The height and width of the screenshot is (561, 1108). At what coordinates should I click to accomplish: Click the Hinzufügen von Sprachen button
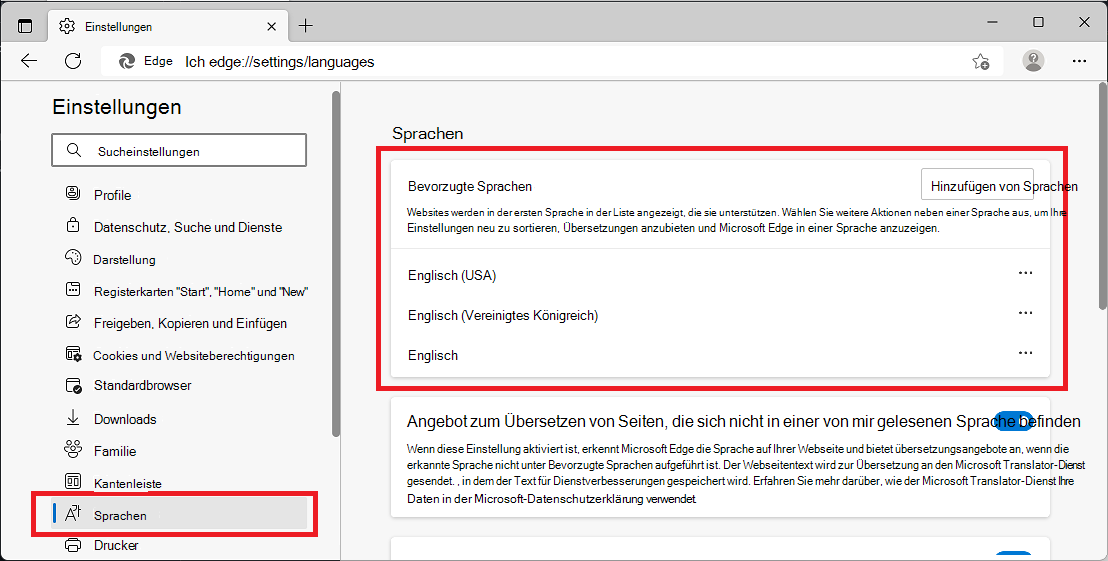tap(977, 185)
